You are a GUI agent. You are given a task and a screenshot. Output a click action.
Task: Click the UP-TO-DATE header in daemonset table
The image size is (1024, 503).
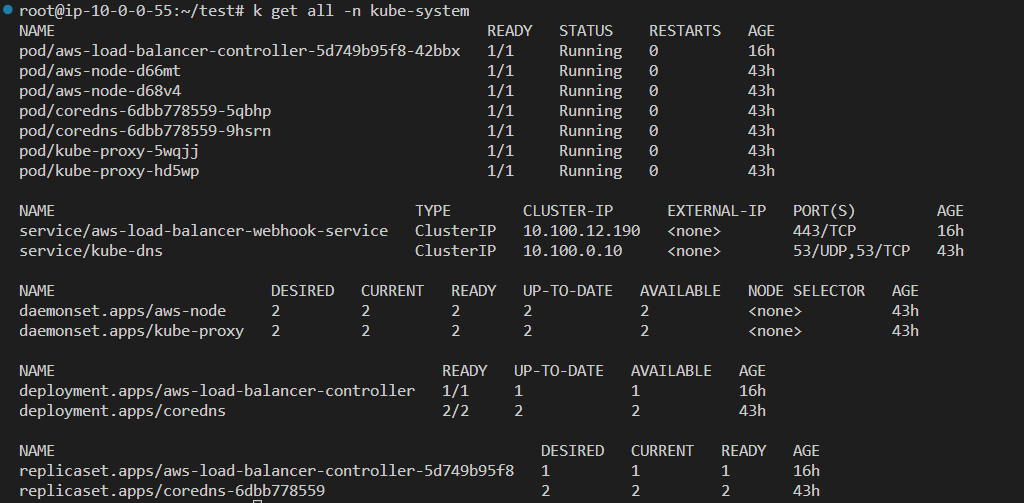tap(568, 291)
